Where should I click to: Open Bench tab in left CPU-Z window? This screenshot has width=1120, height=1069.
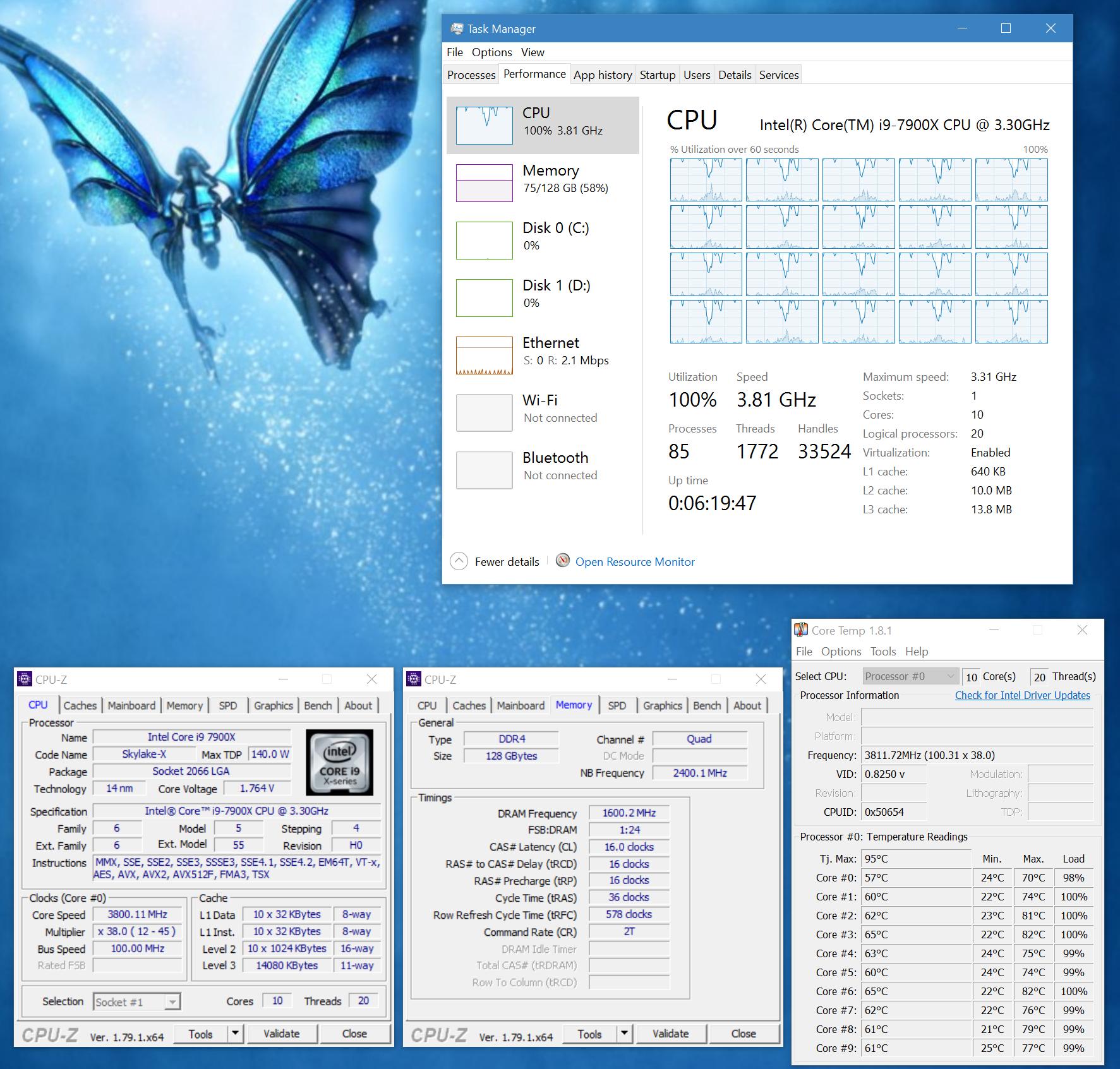pos(318,705)
